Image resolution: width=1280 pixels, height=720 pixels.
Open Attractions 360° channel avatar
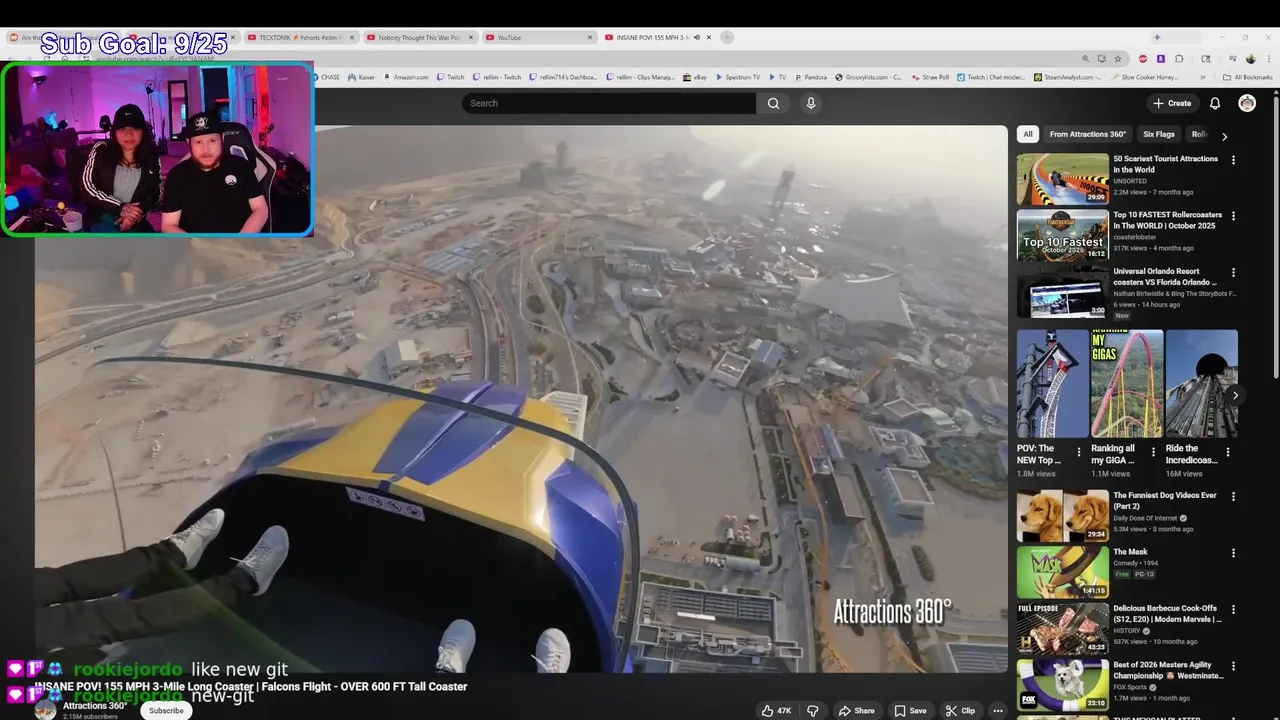(45, 710)
